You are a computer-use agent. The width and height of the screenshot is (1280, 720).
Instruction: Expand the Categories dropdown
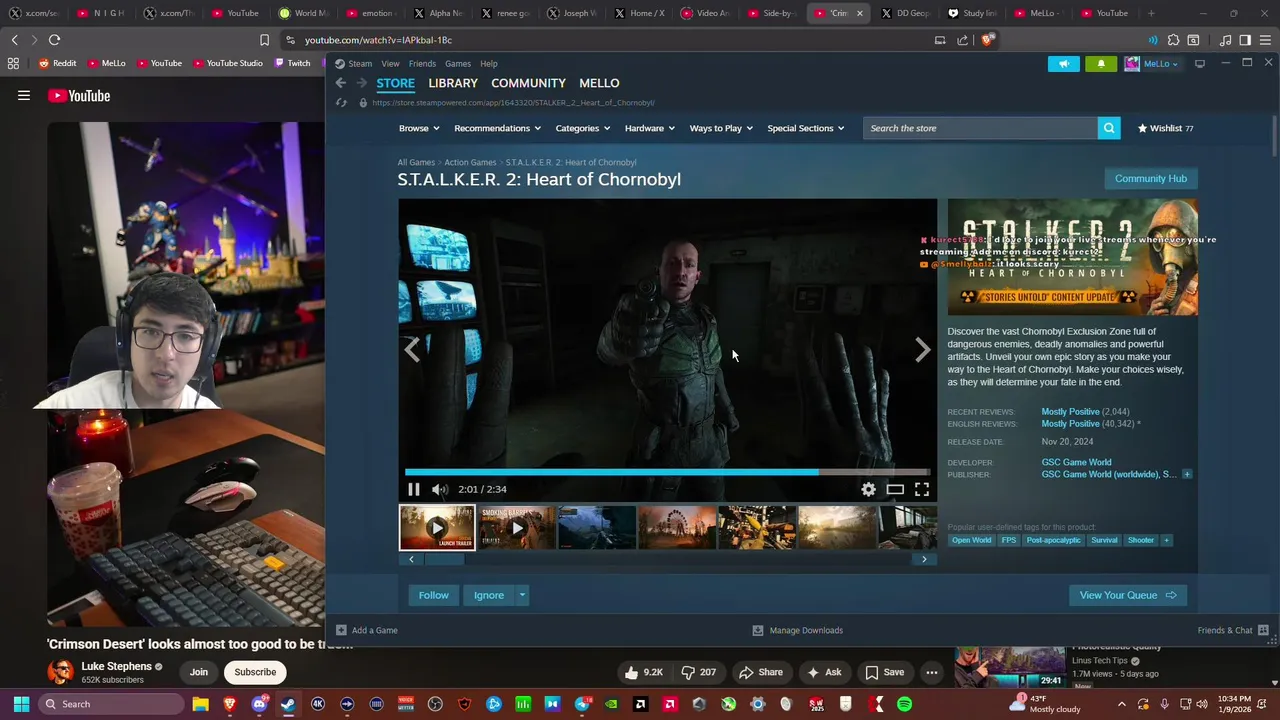pos(583,128)
